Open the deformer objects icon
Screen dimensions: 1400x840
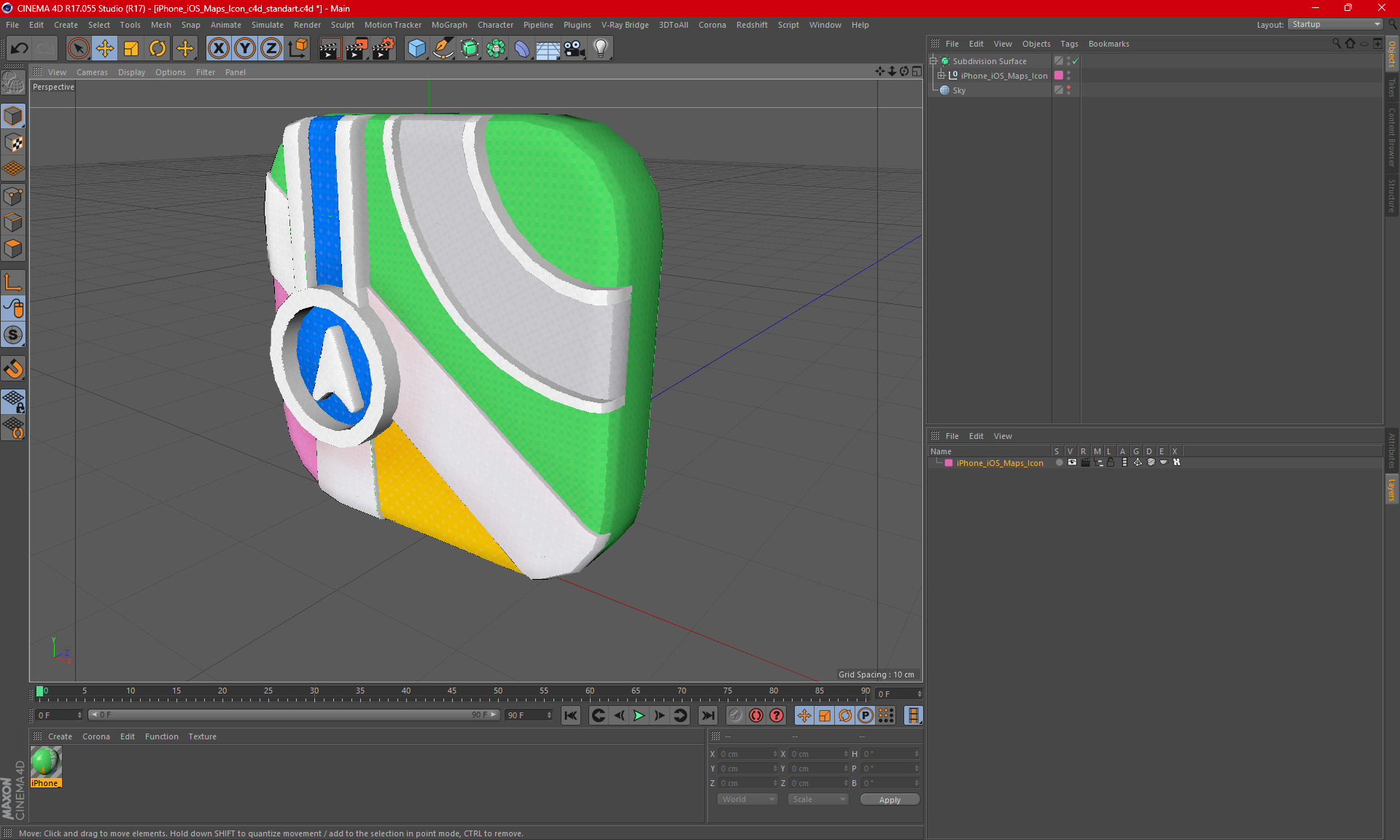(522, 49)
